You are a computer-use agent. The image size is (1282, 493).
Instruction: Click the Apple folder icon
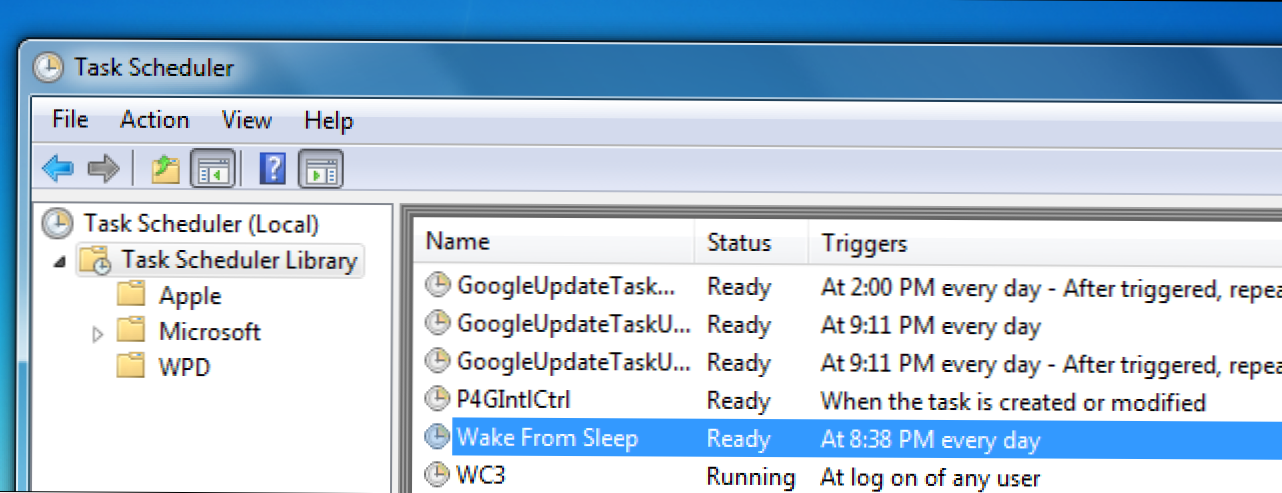coord(131,295)
